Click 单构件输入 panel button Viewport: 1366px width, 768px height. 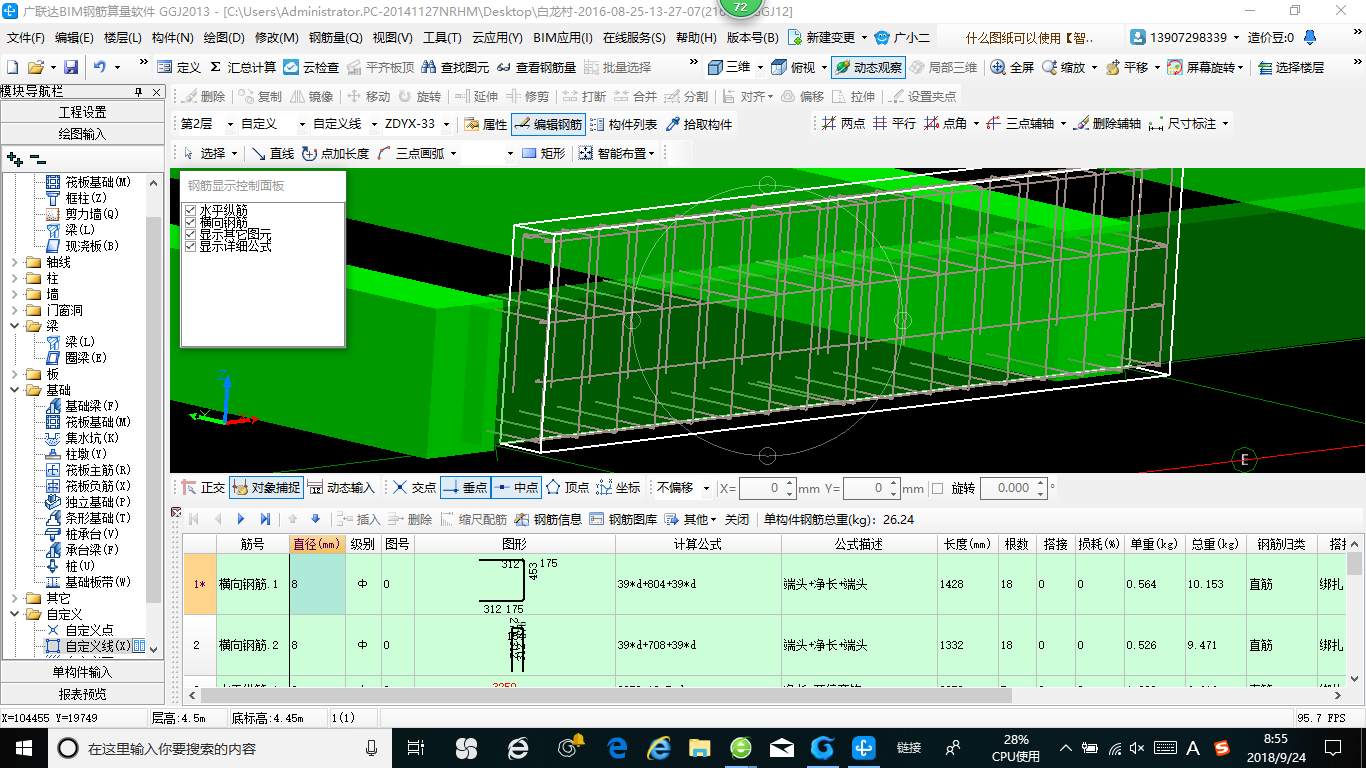coord(82,672)
